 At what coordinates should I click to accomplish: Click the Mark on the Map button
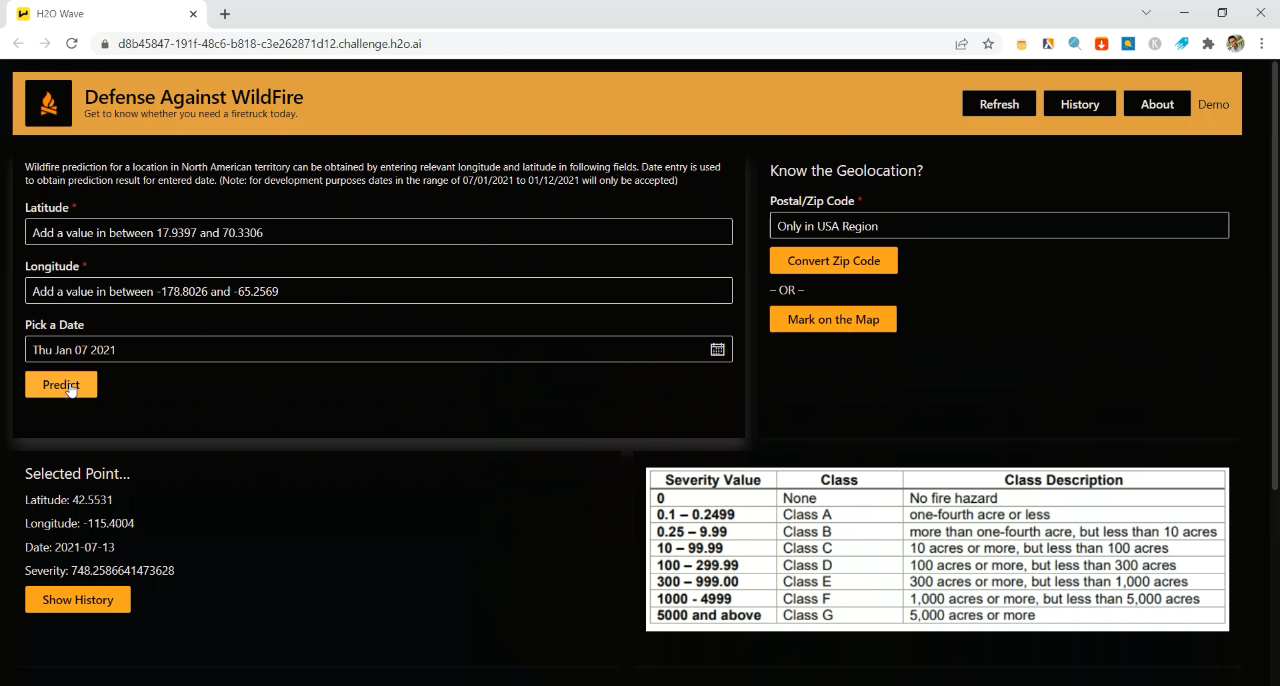point(833,319)
